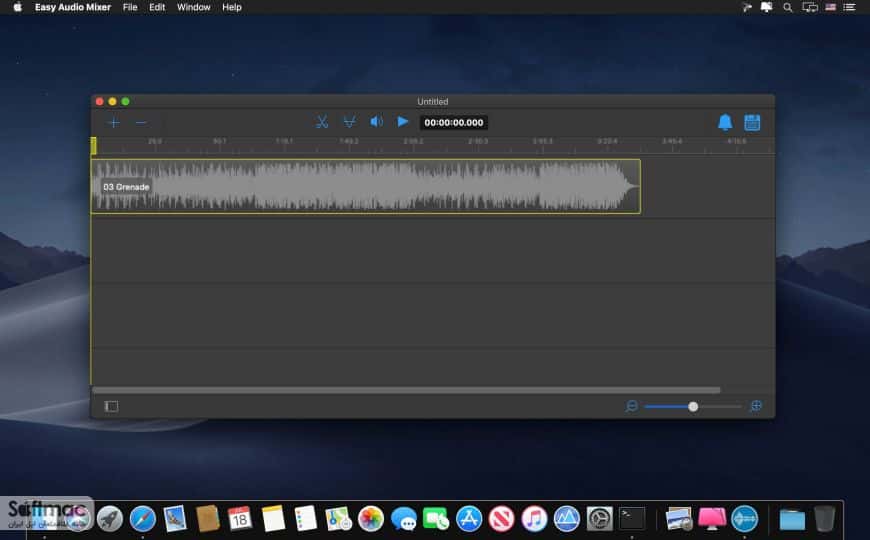Open News in the Dock

(x=501, y=519)
